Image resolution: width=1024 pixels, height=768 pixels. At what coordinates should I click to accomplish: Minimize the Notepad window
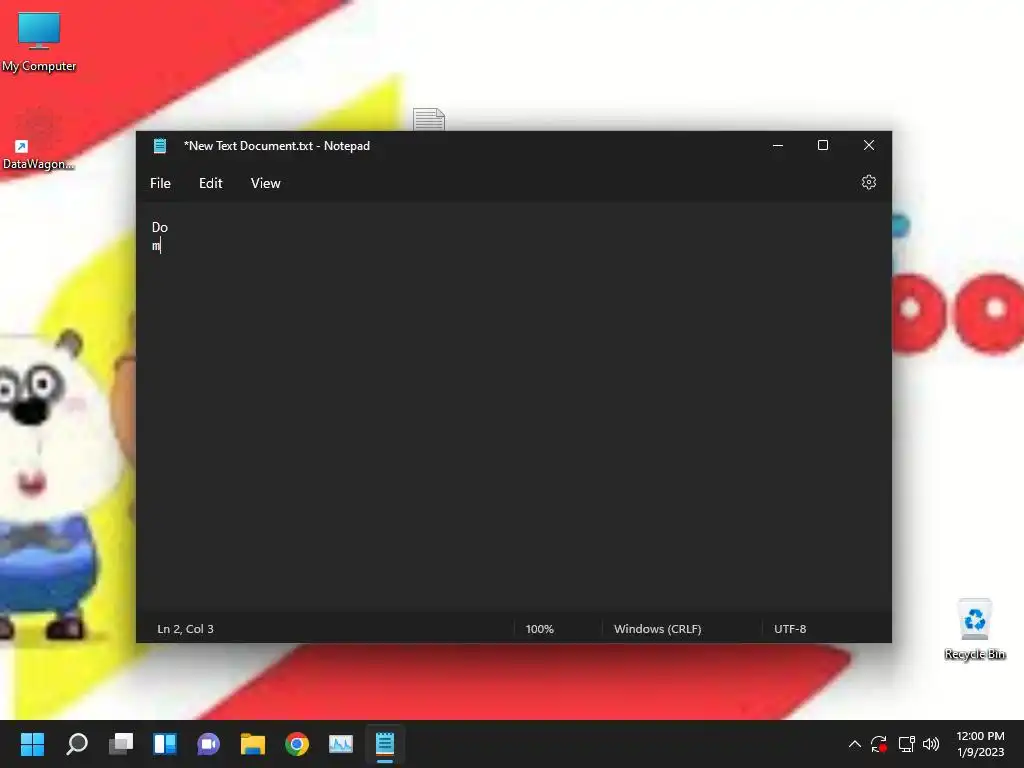click(778, 145)
